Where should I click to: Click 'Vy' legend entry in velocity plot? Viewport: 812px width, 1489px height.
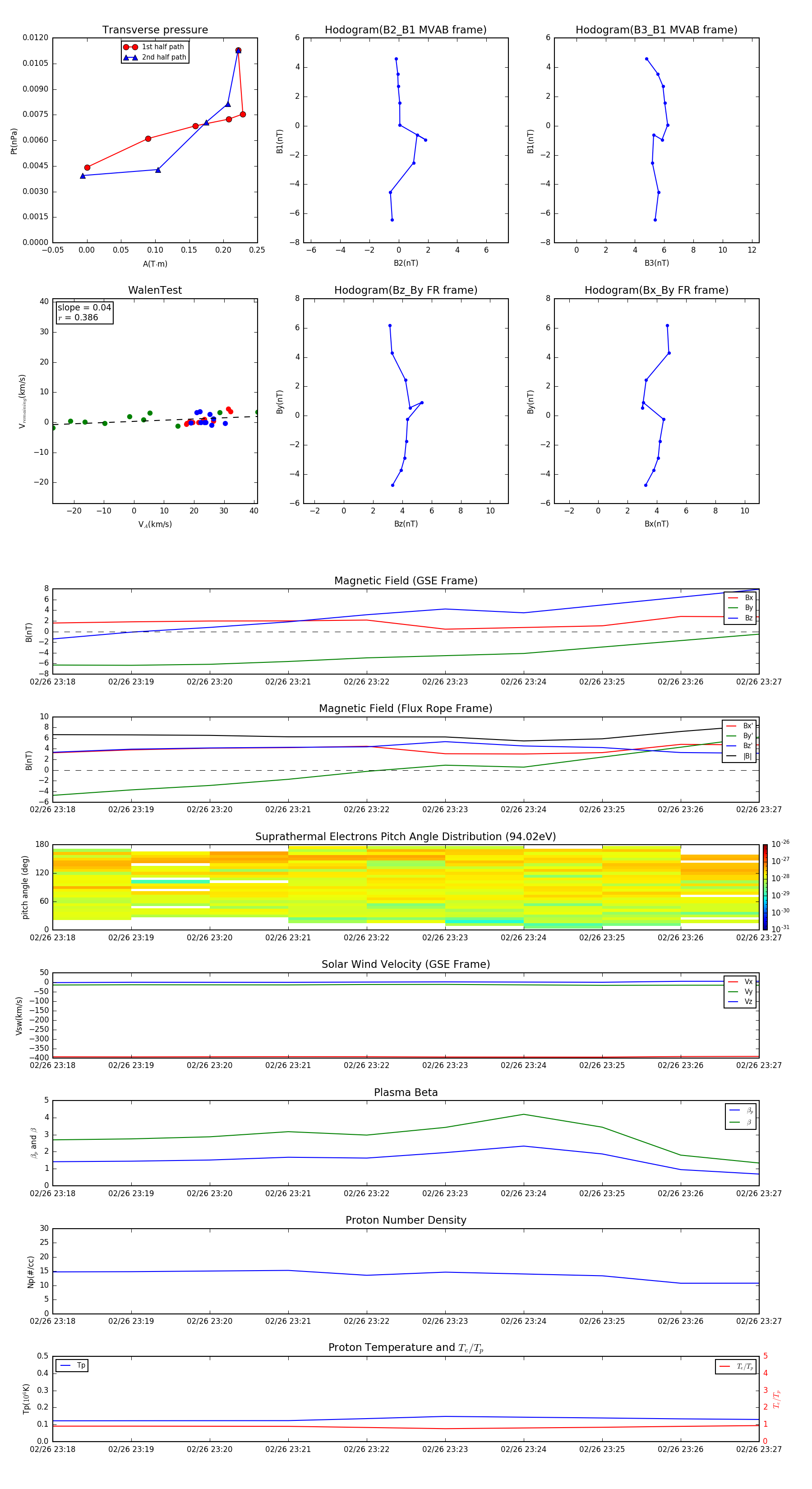click(740, 992)
